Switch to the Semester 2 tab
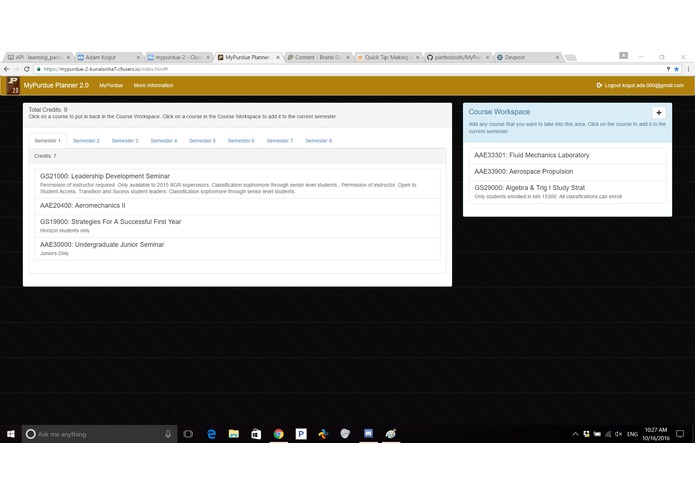 (x=86, y=141)
